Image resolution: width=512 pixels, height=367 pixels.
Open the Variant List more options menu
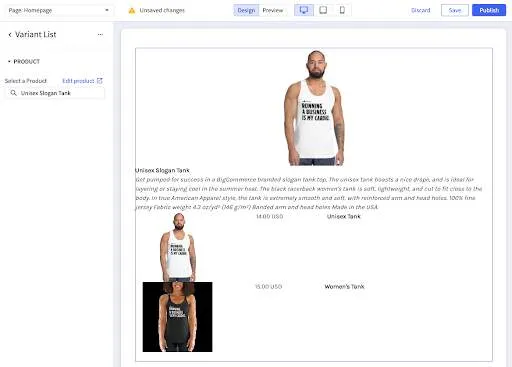pyautogui.click(x=100, y=35)
